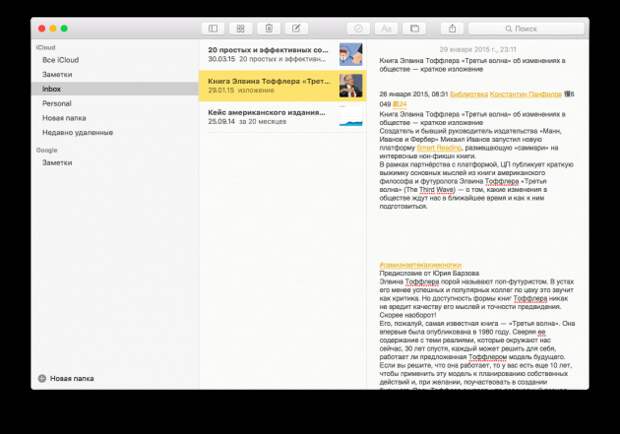Viewport: 620px width, 434px height.
Task: Click date 25.09.14 in notes list
Action: click(x=221, y=121)
